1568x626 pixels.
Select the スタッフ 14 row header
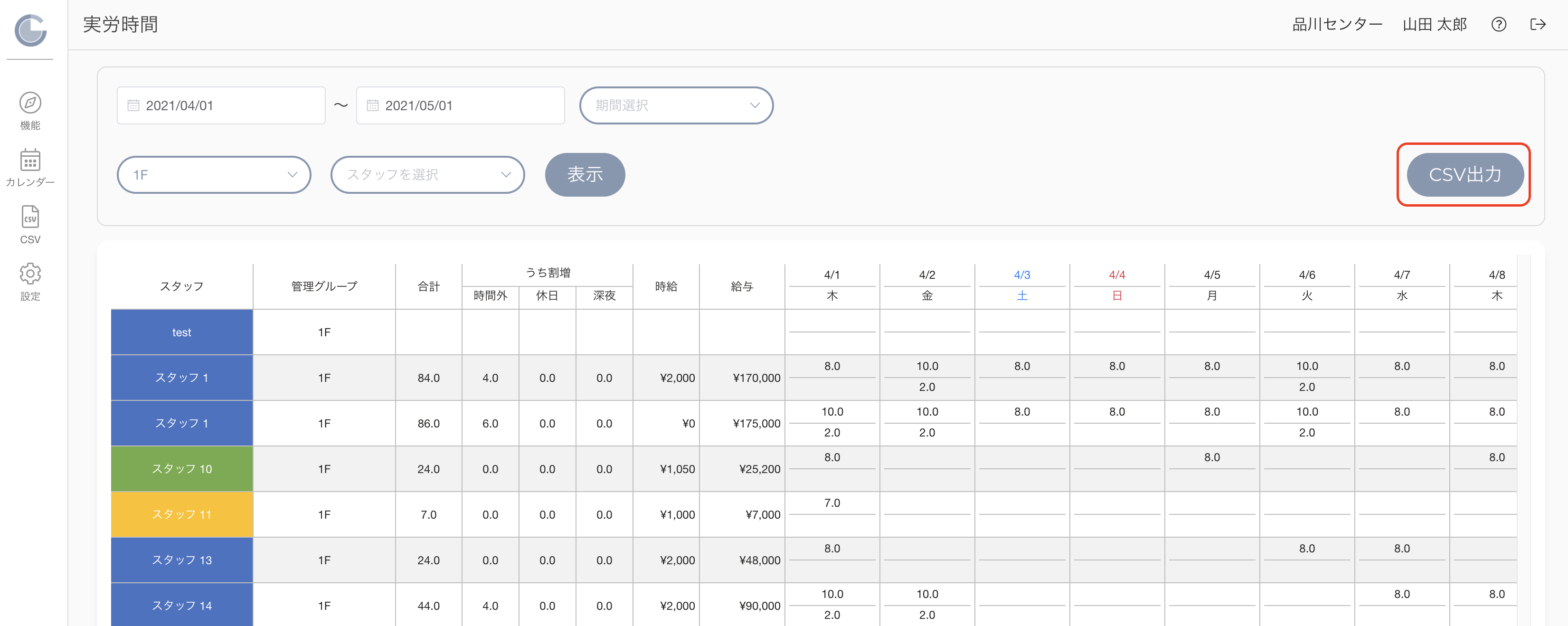tap(182, 605)
